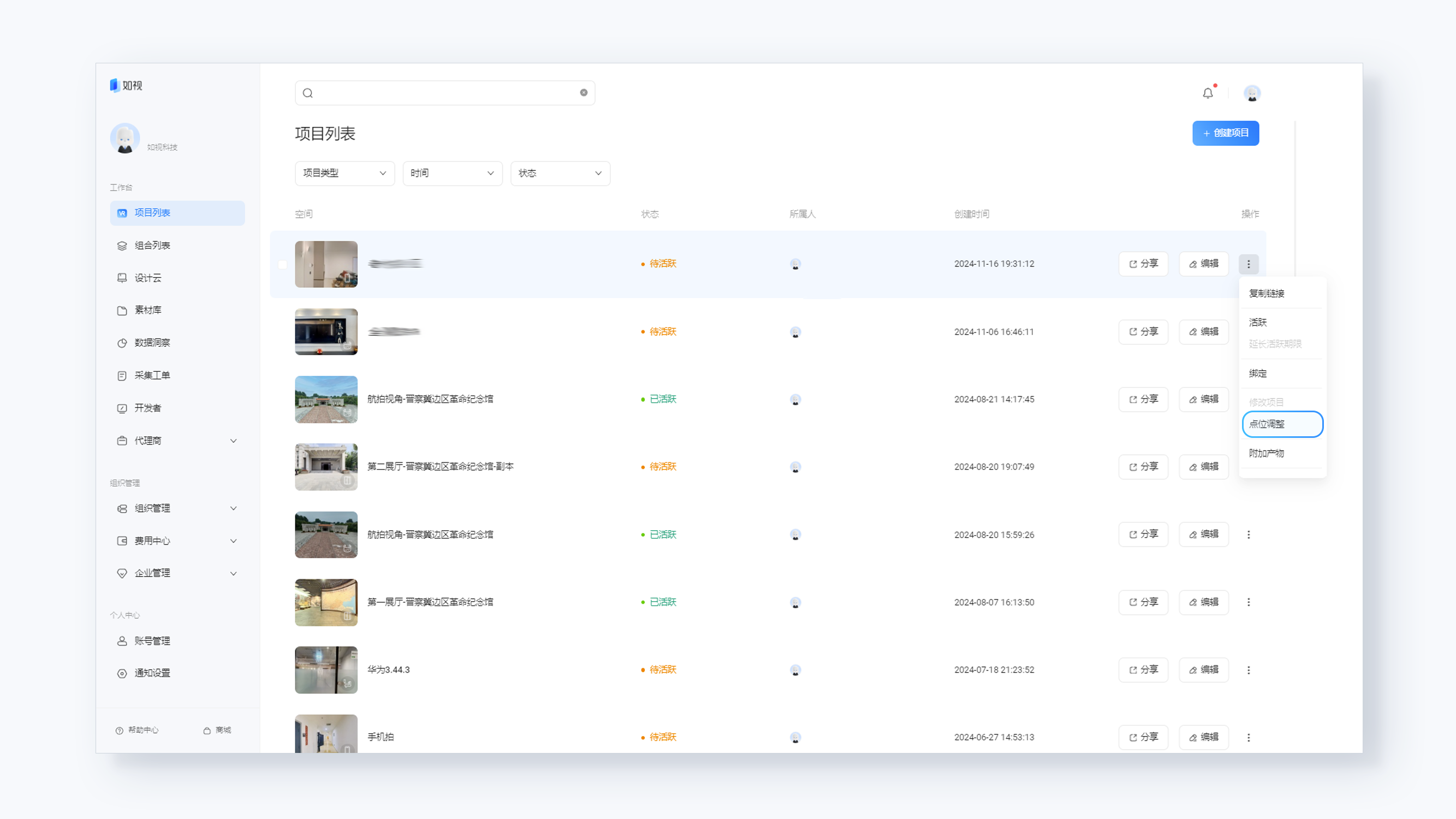
Task: Choose 活跃 from the context menu
Action: pyautogui.click(x=1282, y=322)
